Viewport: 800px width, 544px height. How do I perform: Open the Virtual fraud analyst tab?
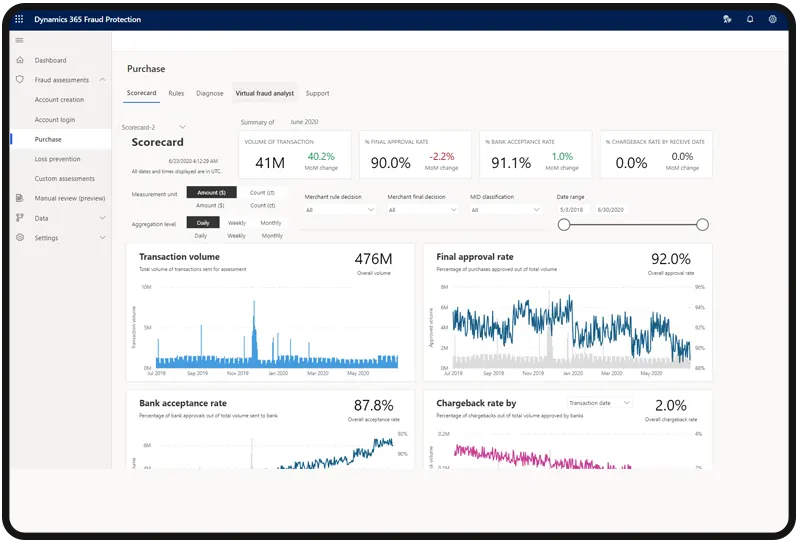(x=264, y=93)
